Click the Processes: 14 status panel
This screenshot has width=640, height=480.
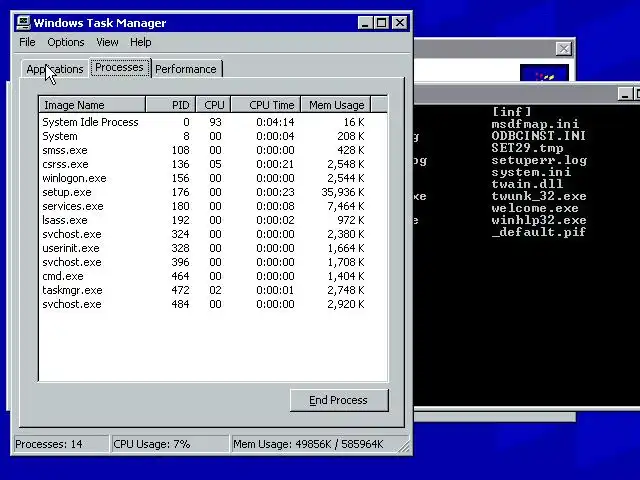61,444
